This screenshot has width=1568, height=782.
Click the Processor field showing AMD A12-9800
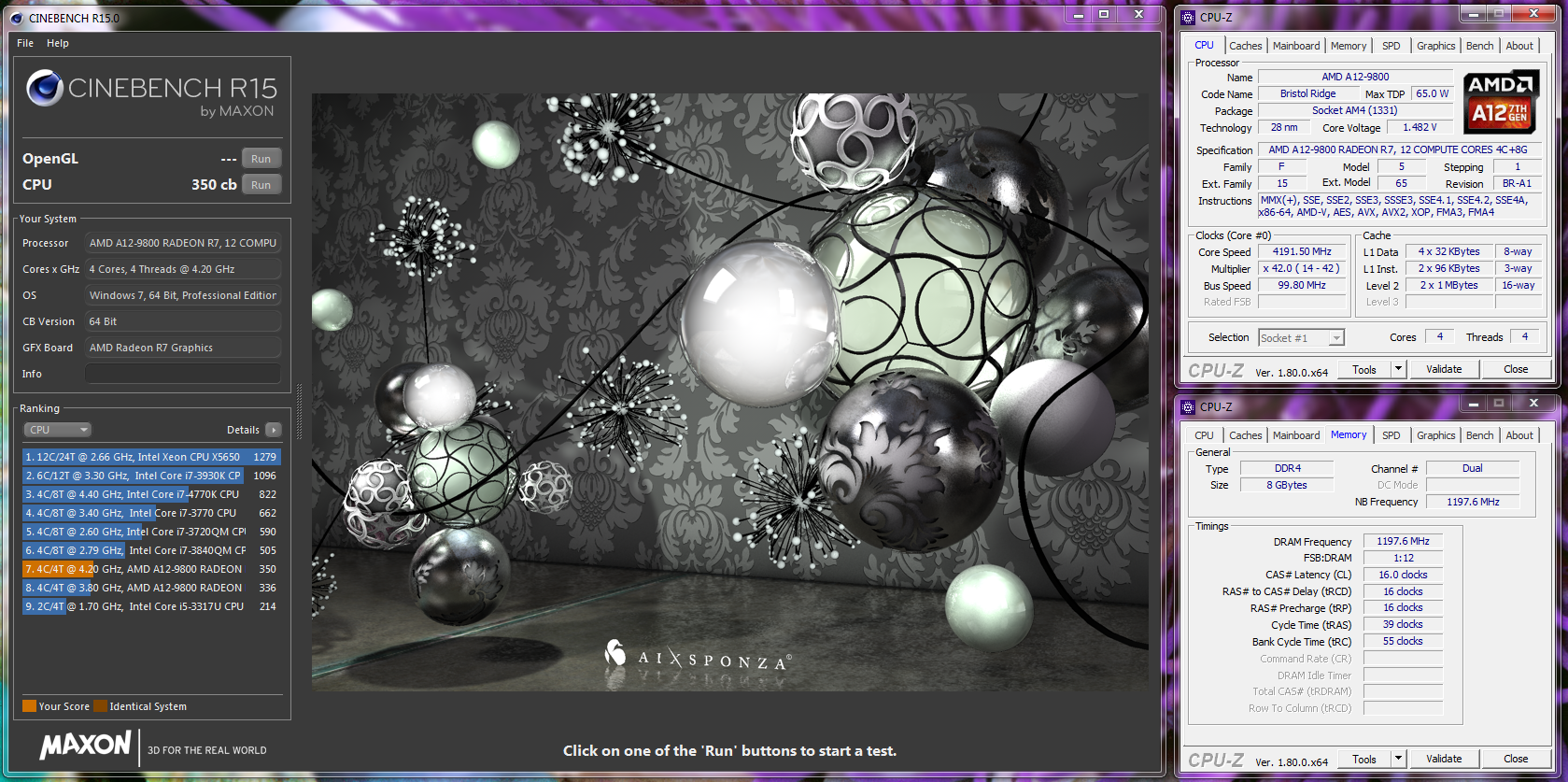183,243
